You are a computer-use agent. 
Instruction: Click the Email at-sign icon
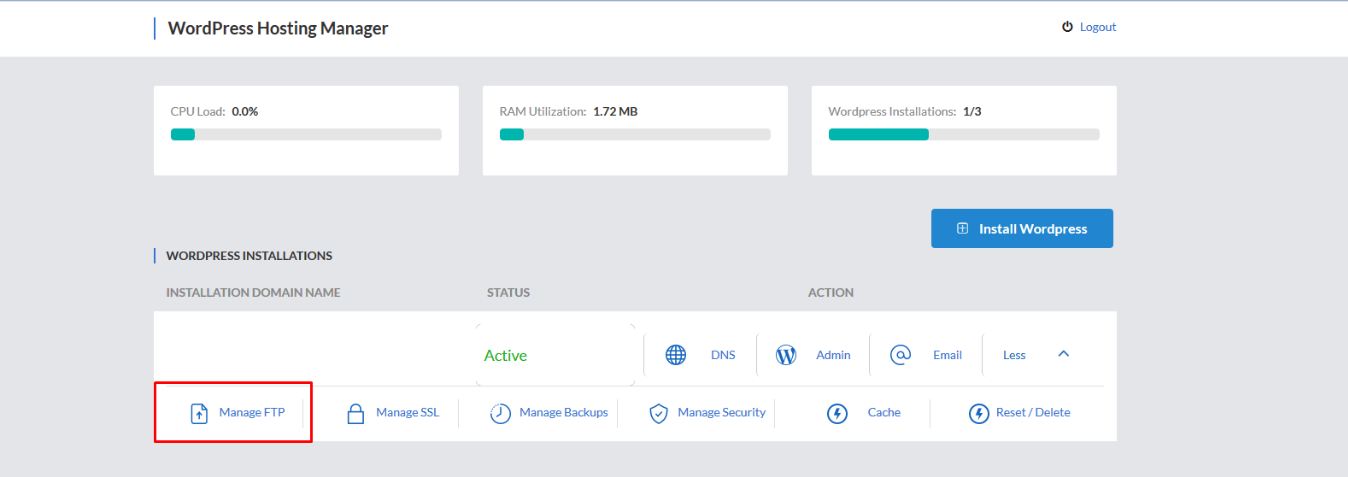(900, 355)
